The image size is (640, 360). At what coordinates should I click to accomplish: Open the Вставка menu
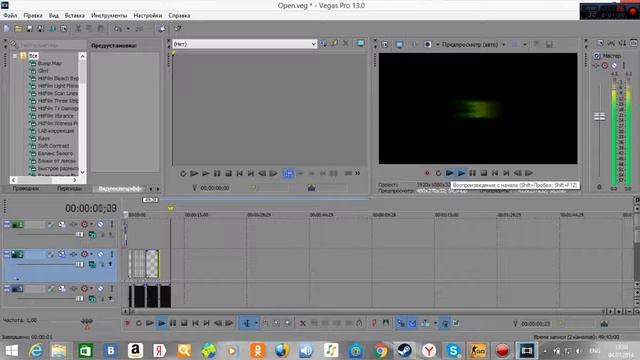pyautogui.click(x=75, y=16)
